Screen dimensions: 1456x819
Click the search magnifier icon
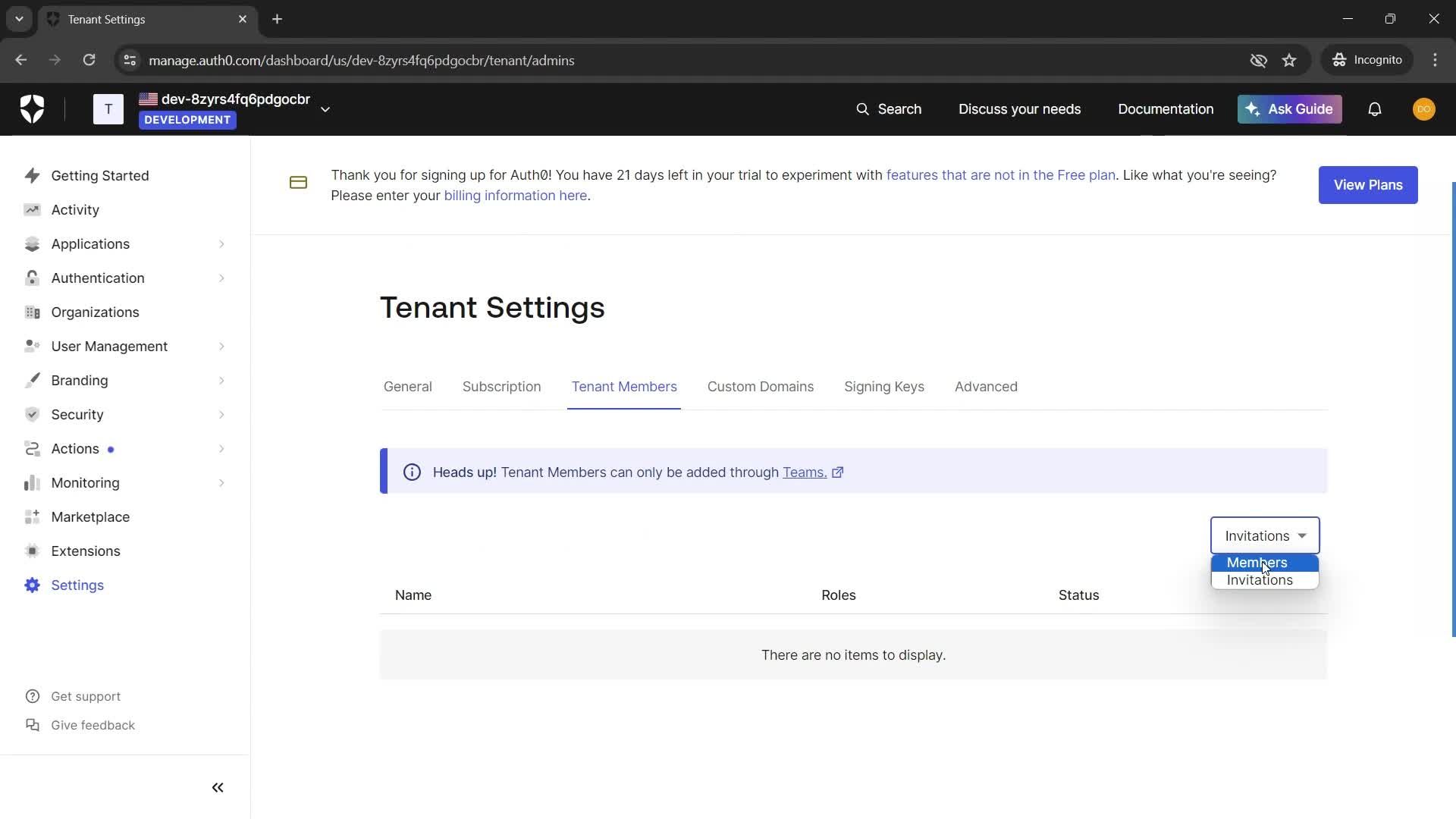(x=862, y=109)
